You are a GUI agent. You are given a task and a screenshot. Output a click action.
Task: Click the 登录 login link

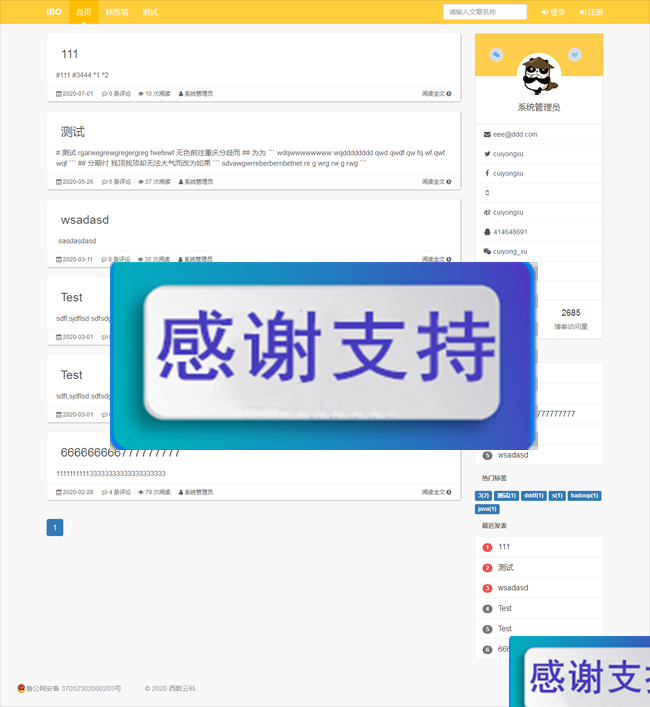(x=553, y=12)
